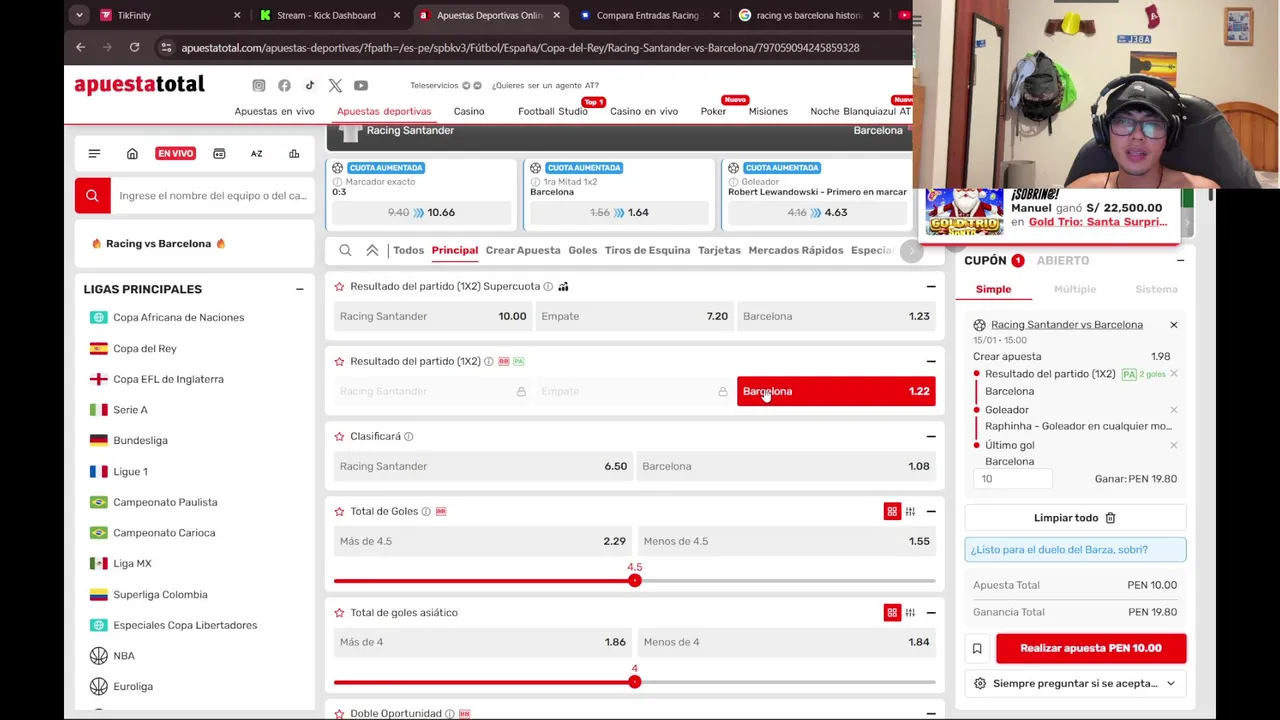Screen dimensions: 1280x720
Task: Click the collapse-all double chevron icon
Action: click(372, 250)
